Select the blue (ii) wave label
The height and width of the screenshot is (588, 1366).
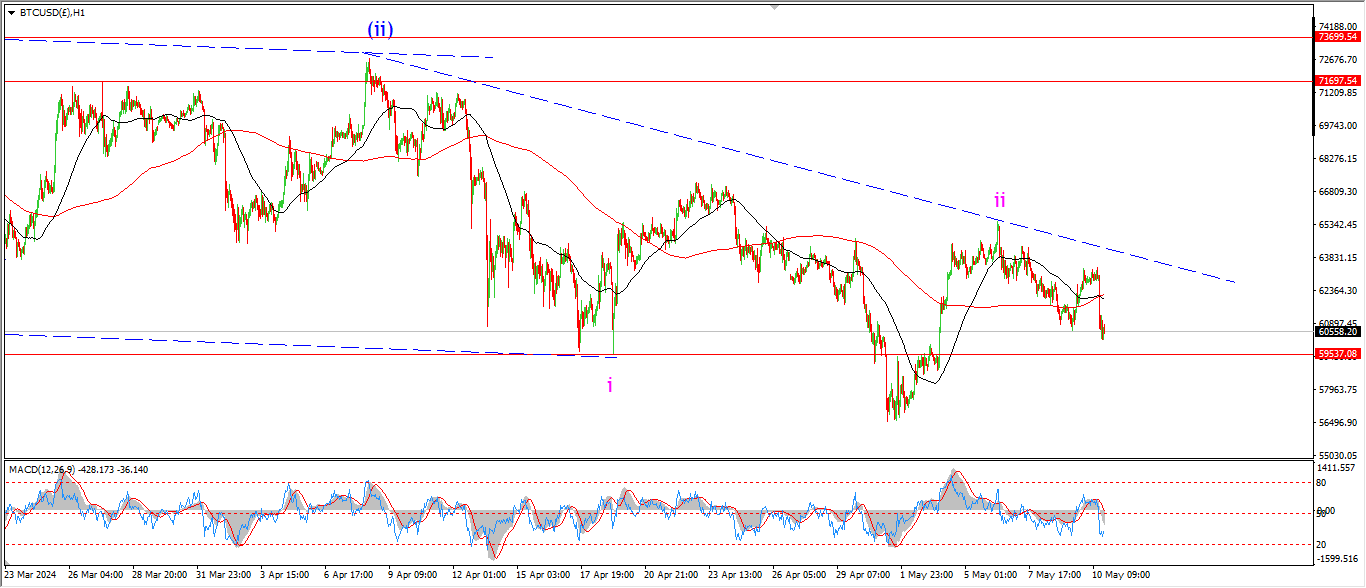(379, 30)
